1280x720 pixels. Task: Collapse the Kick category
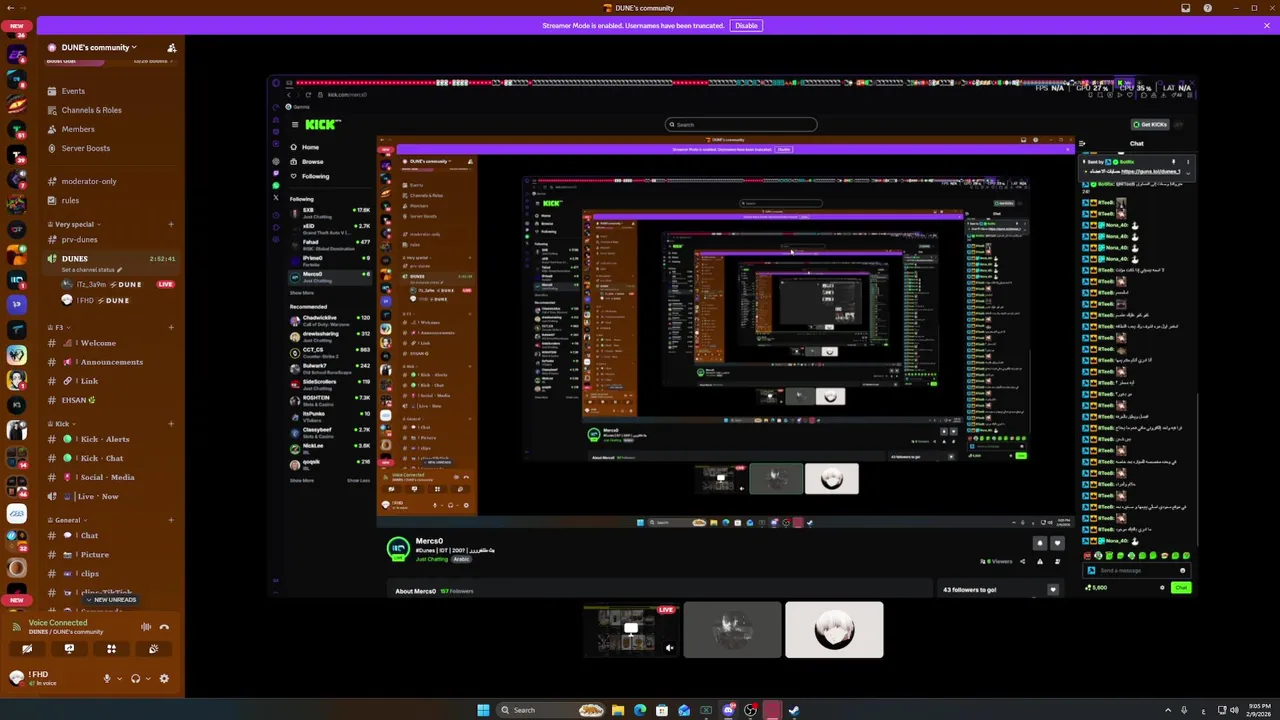pyautogui.click(x=61, y=424)
